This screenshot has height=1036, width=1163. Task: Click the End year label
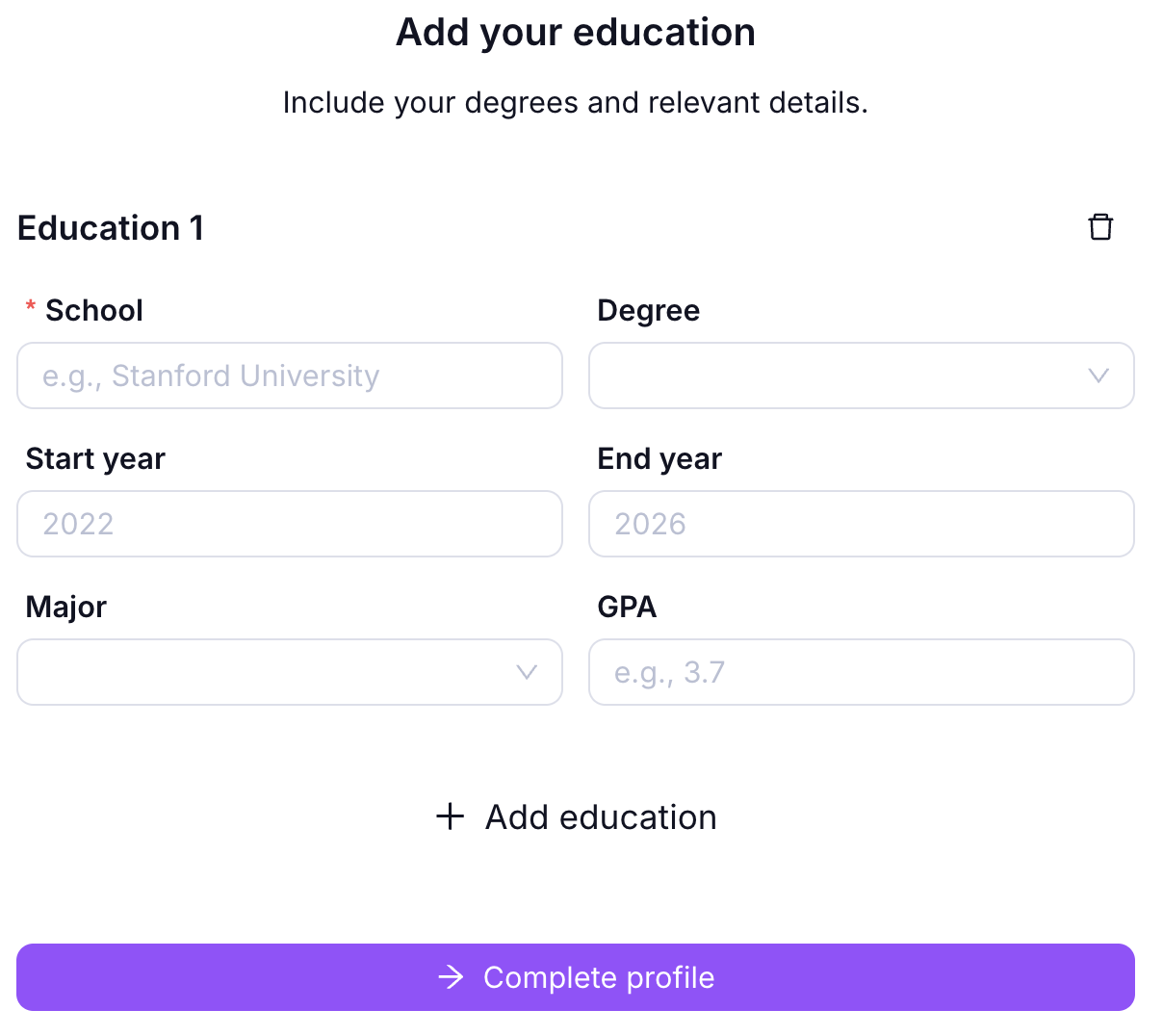tap(659, 458)
